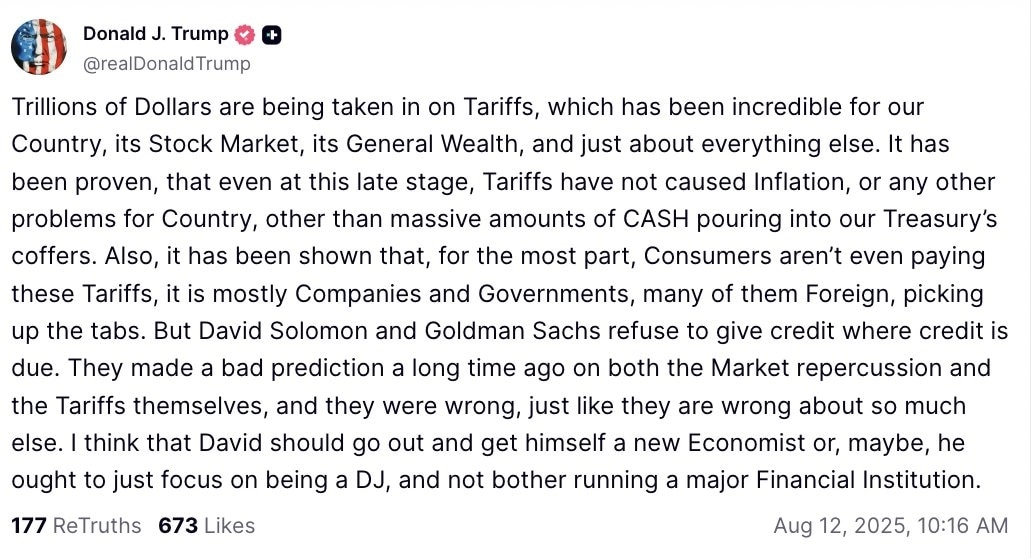Open the @realDonaldTrump handle link

tap(166, 64)
